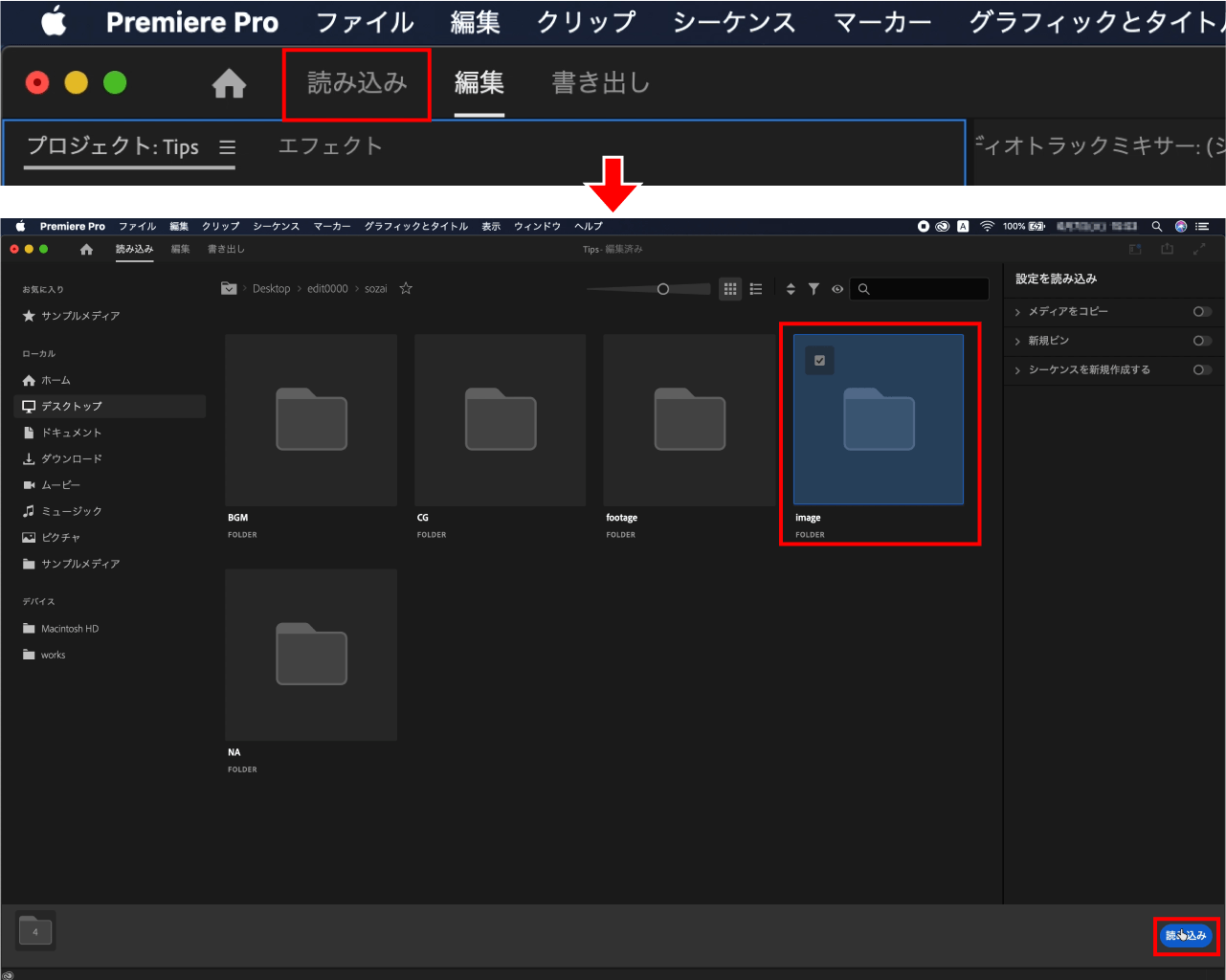
Task: Open the works device
Action: pyautogui.click(x=44, y=655)
